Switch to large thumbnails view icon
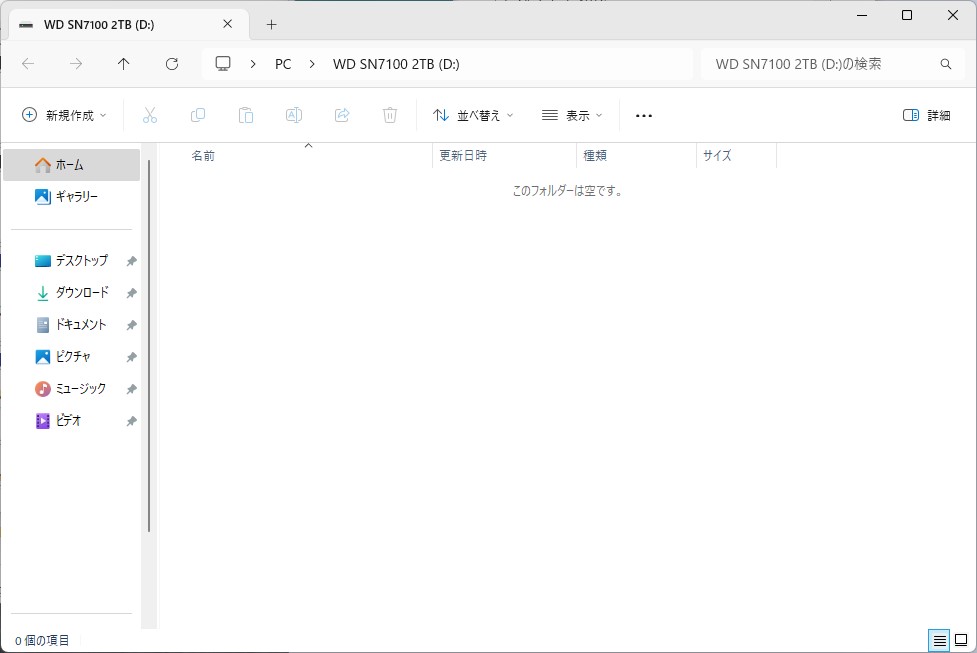The height and width of the screenshot is (653, 977). [x=961, y=640]
